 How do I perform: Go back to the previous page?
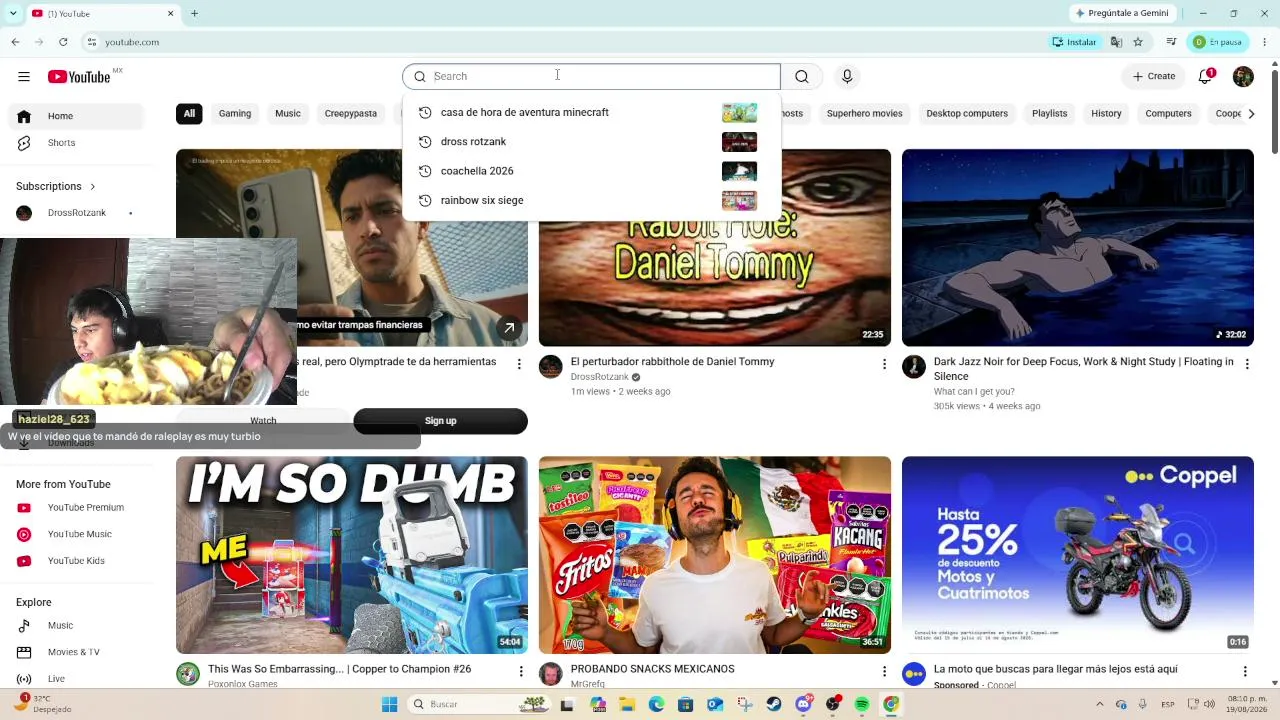(15, 42)
